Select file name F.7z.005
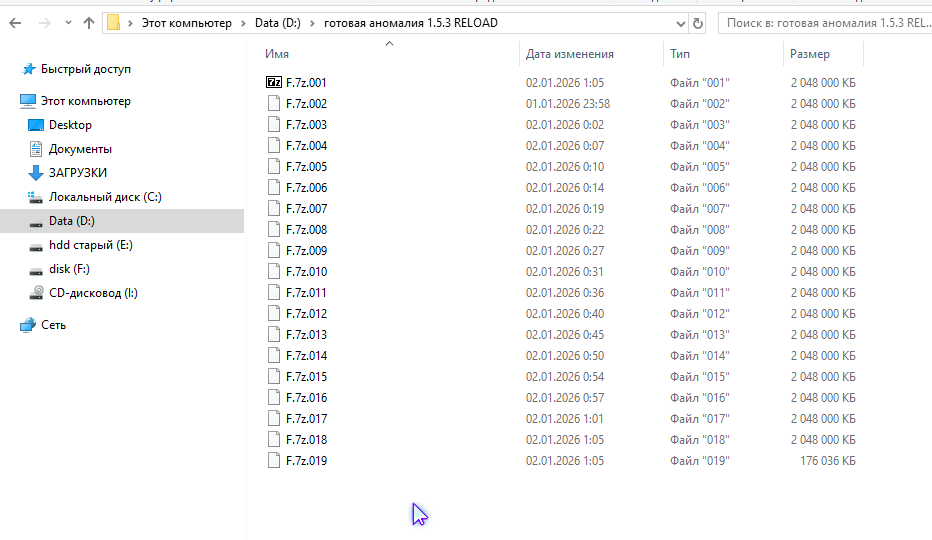Screen dimensions: 932x540 306,167
